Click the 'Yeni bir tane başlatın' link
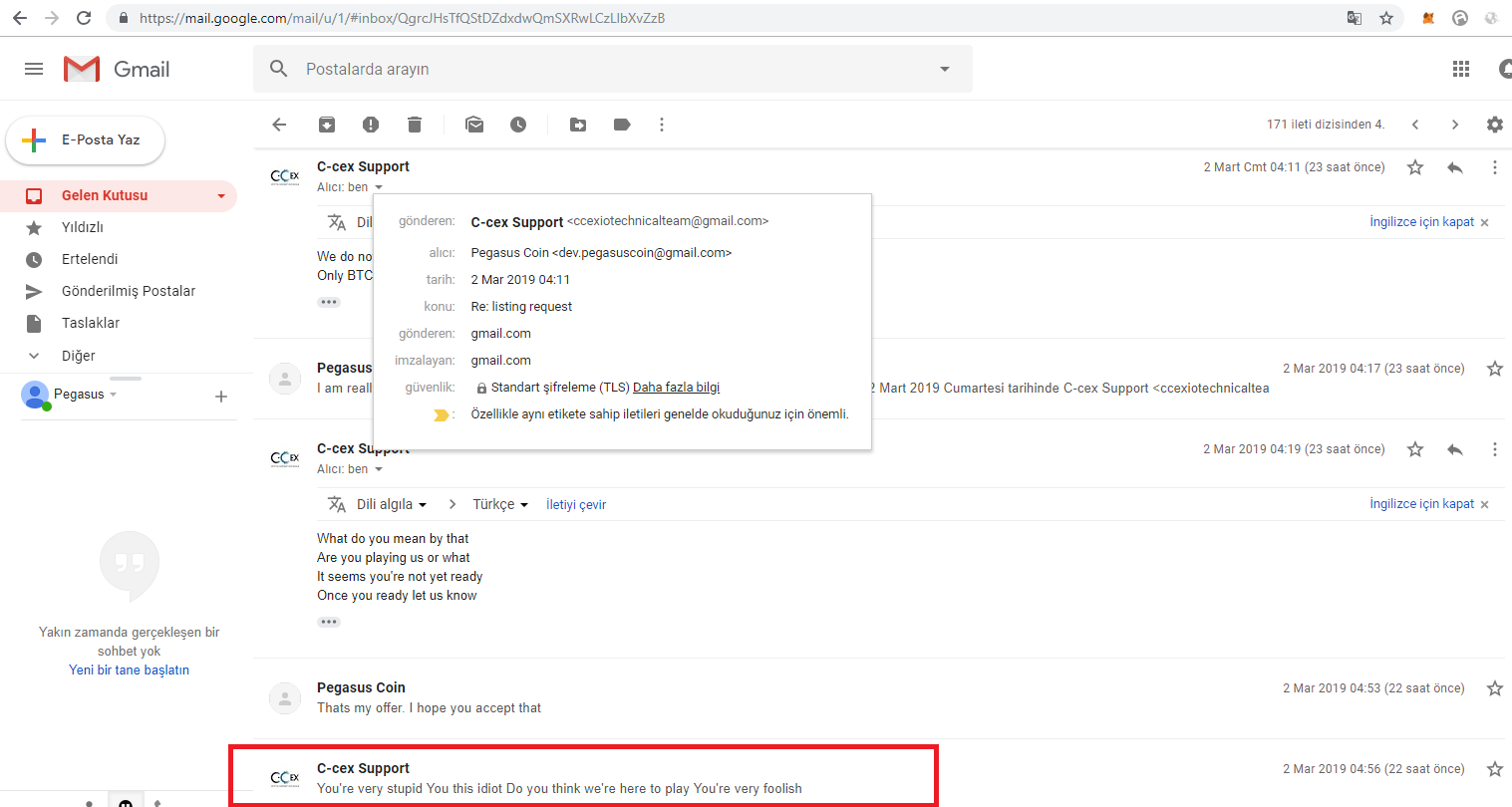1512x807 pixels. click(129, 670)
